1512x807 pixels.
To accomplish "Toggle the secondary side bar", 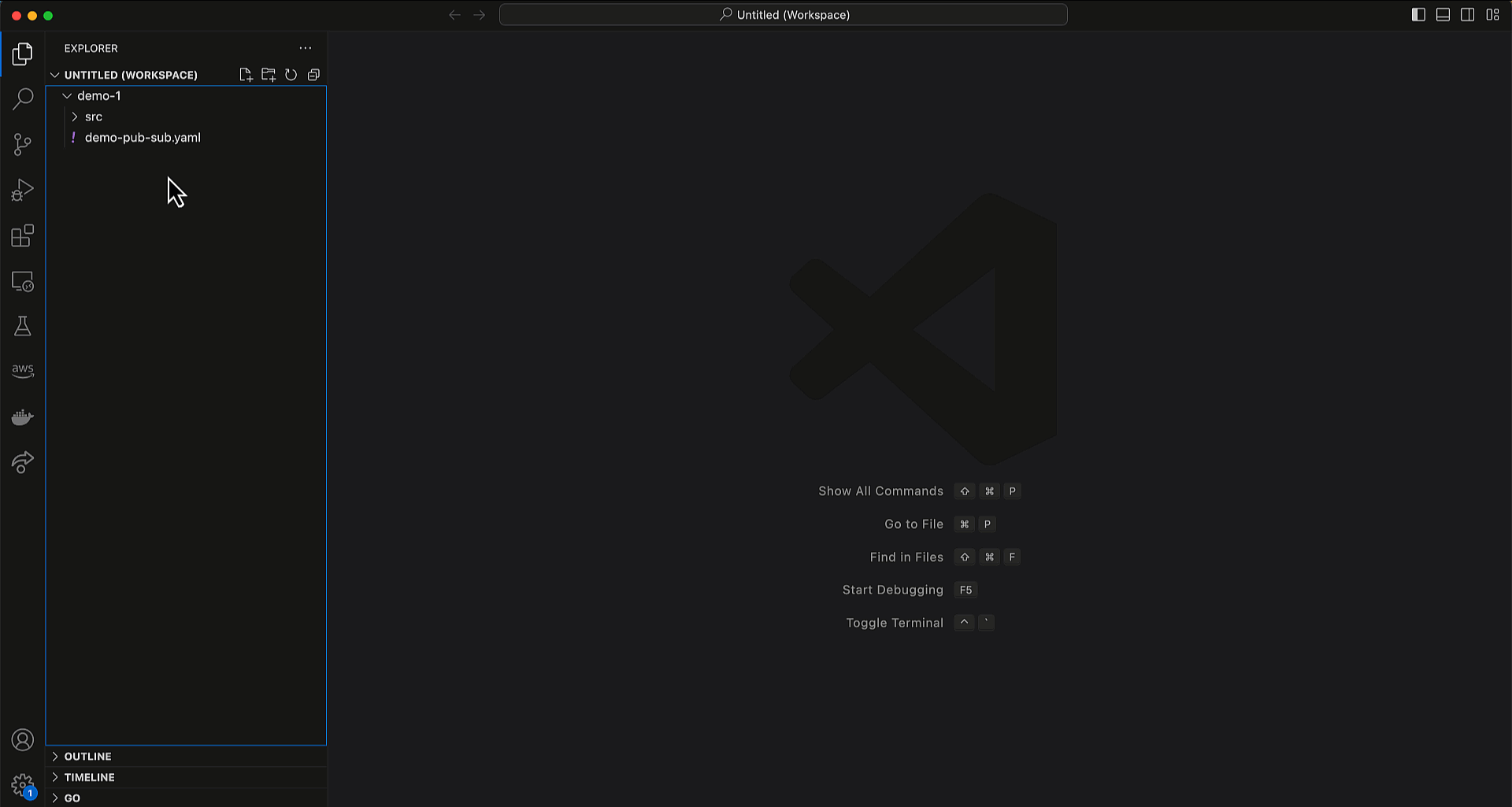I will coord(1468,15).
